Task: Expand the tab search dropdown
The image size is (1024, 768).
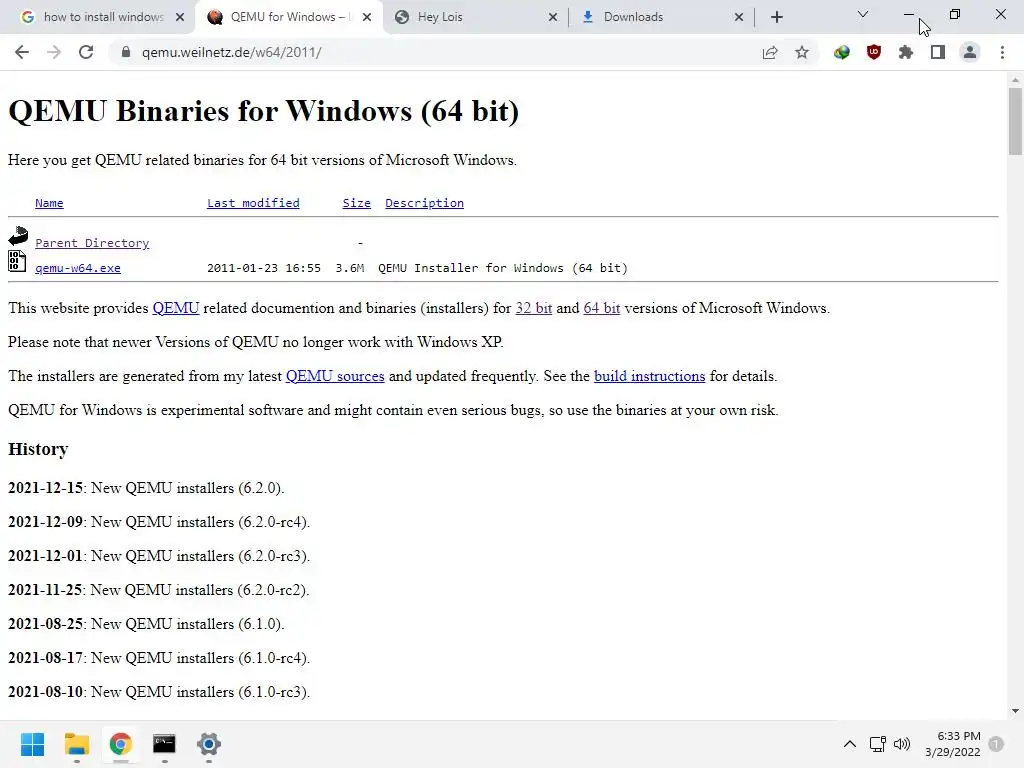Action: [x=863, y=14]
